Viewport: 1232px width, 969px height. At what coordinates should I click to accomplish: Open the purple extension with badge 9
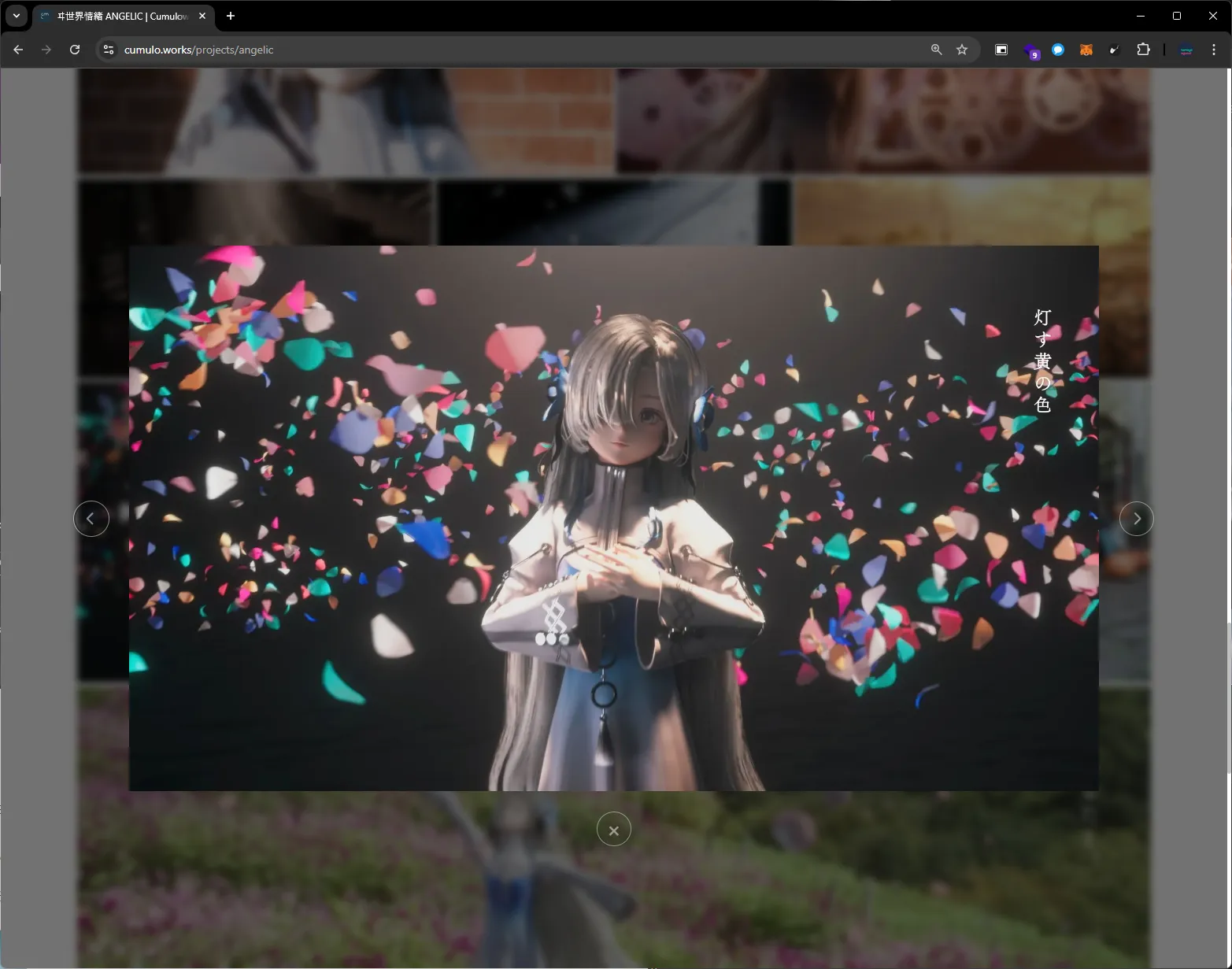[1030, 51]
